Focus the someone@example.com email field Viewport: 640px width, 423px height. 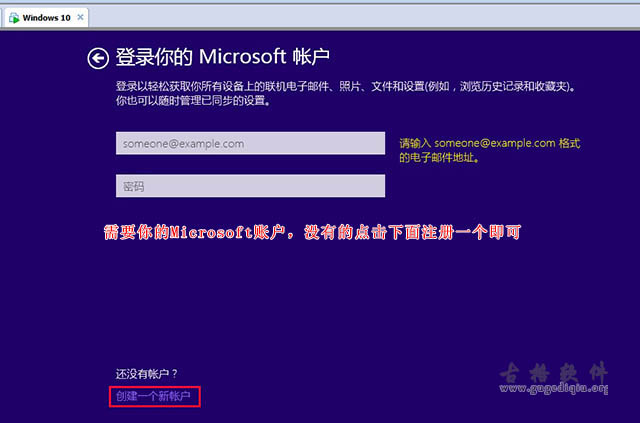tap(250, 144)
